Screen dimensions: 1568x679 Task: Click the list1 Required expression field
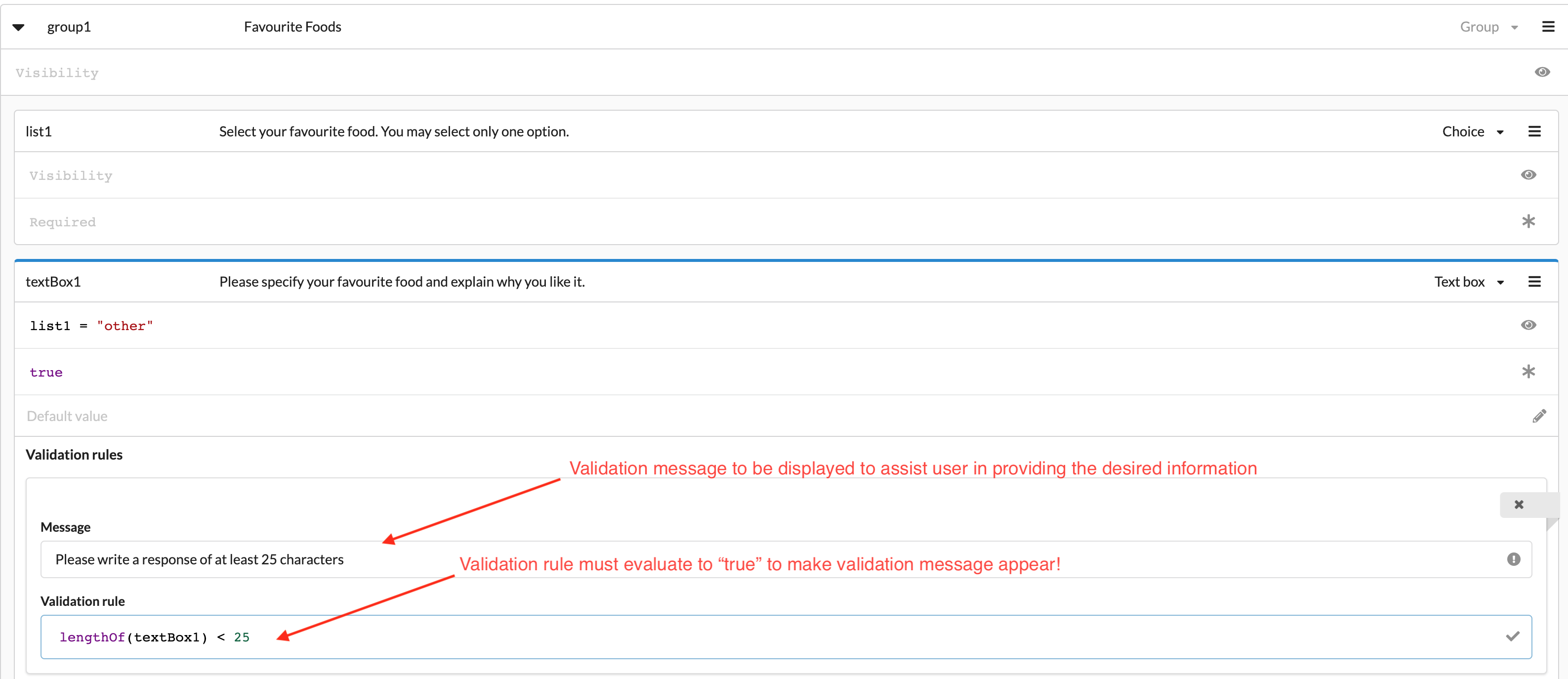pyautogui.click(x=731, y=222)
